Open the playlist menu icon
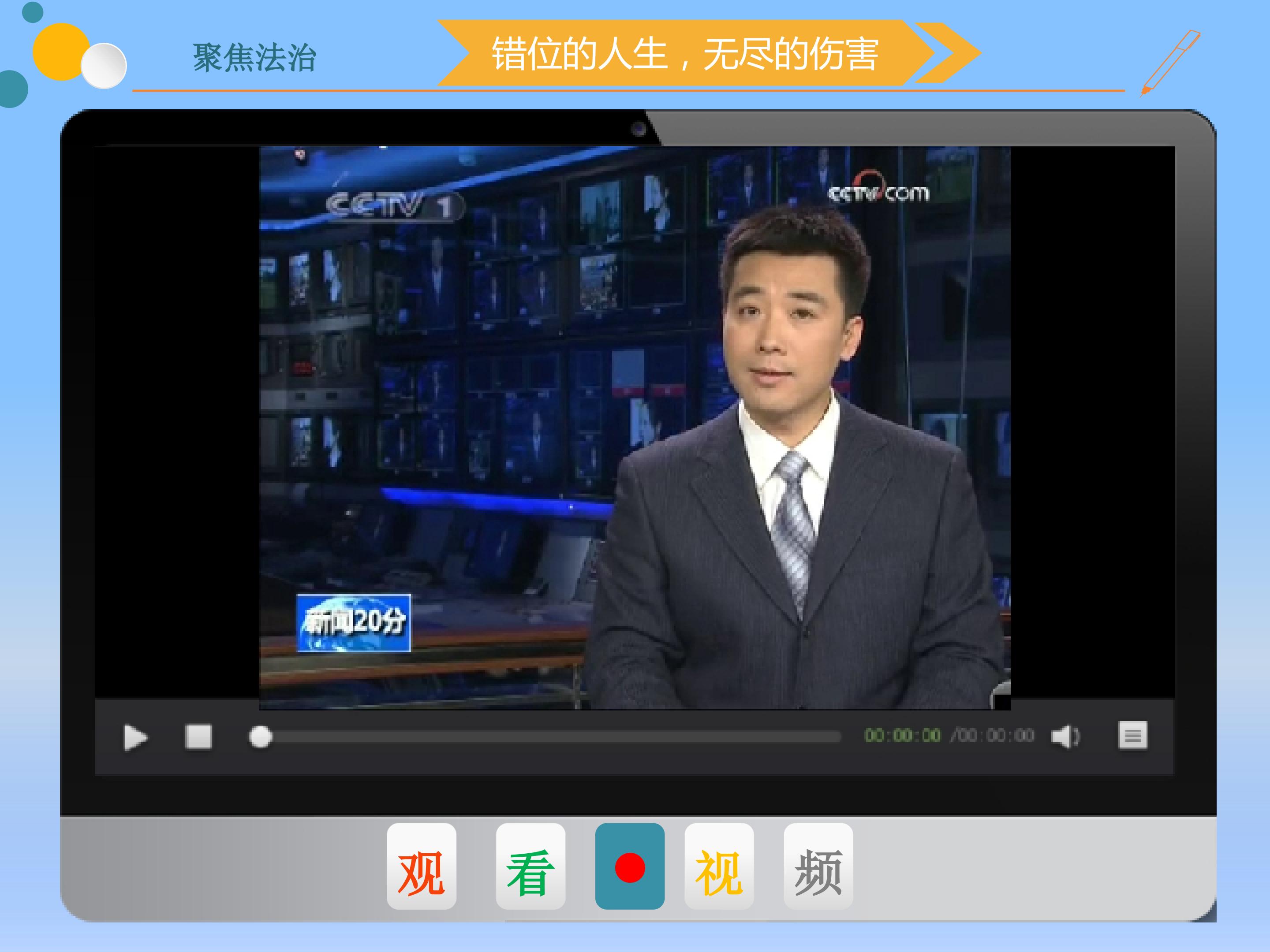 click(x=1133, y=736)
